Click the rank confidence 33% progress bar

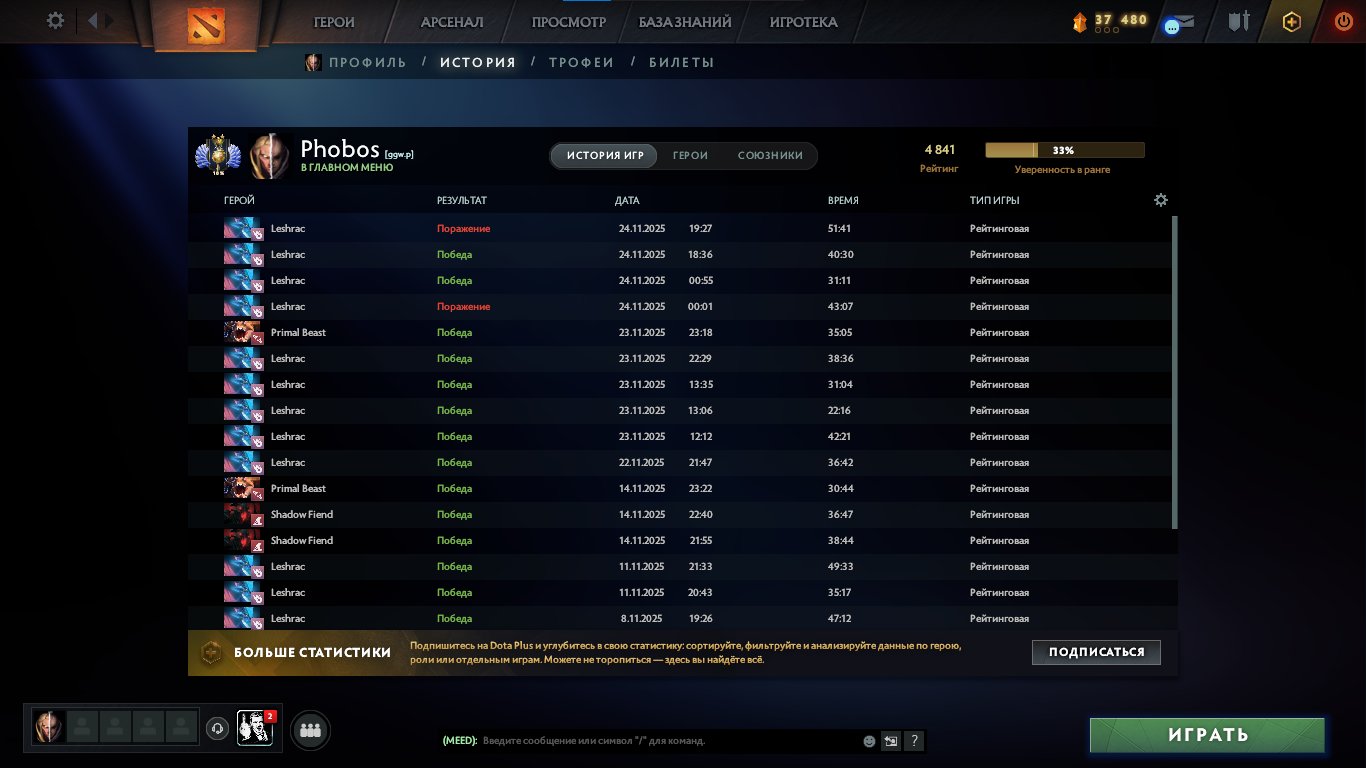(x=1064, y=150)
